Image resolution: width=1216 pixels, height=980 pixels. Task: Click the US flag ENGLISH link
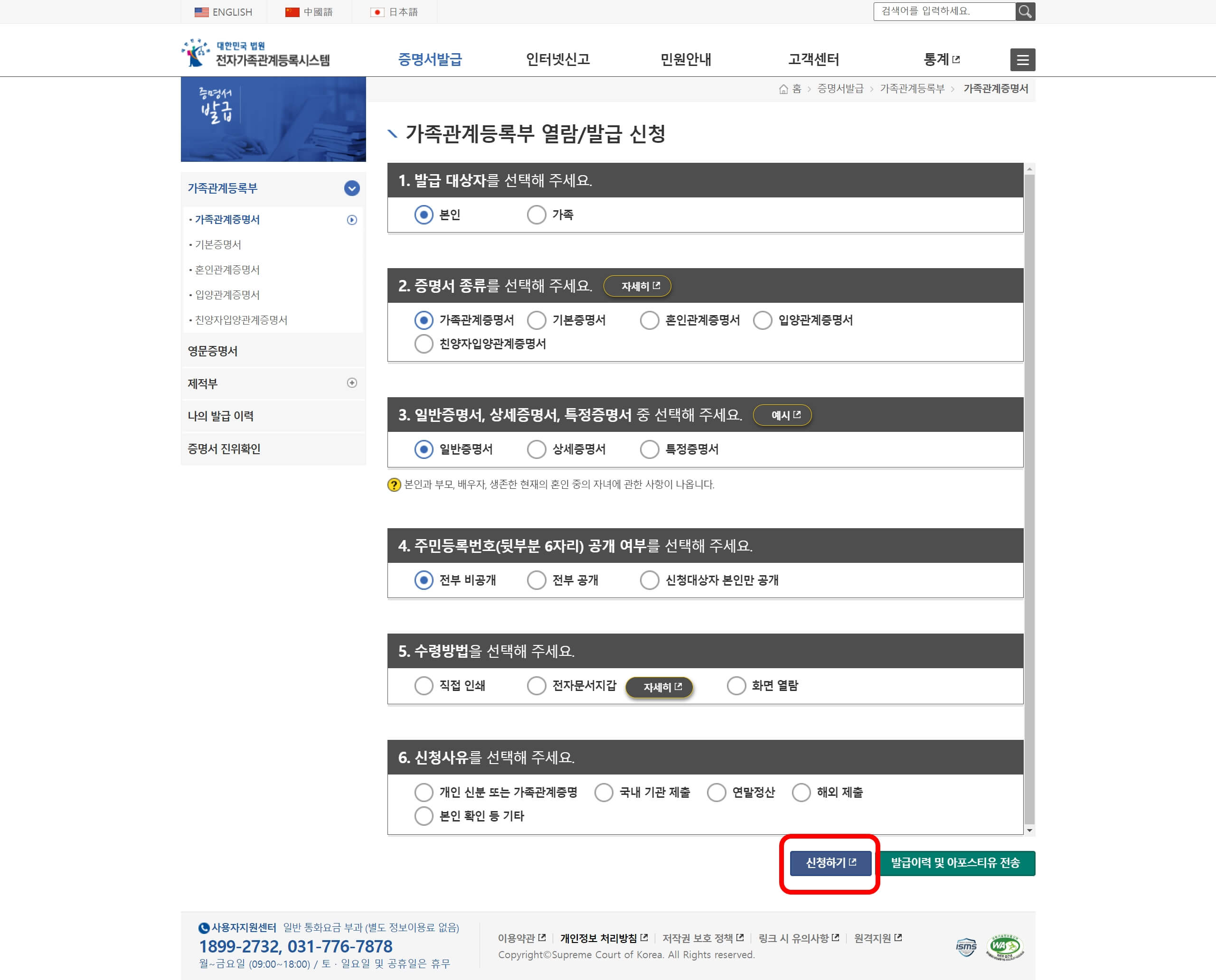click(x=223, y=12)
